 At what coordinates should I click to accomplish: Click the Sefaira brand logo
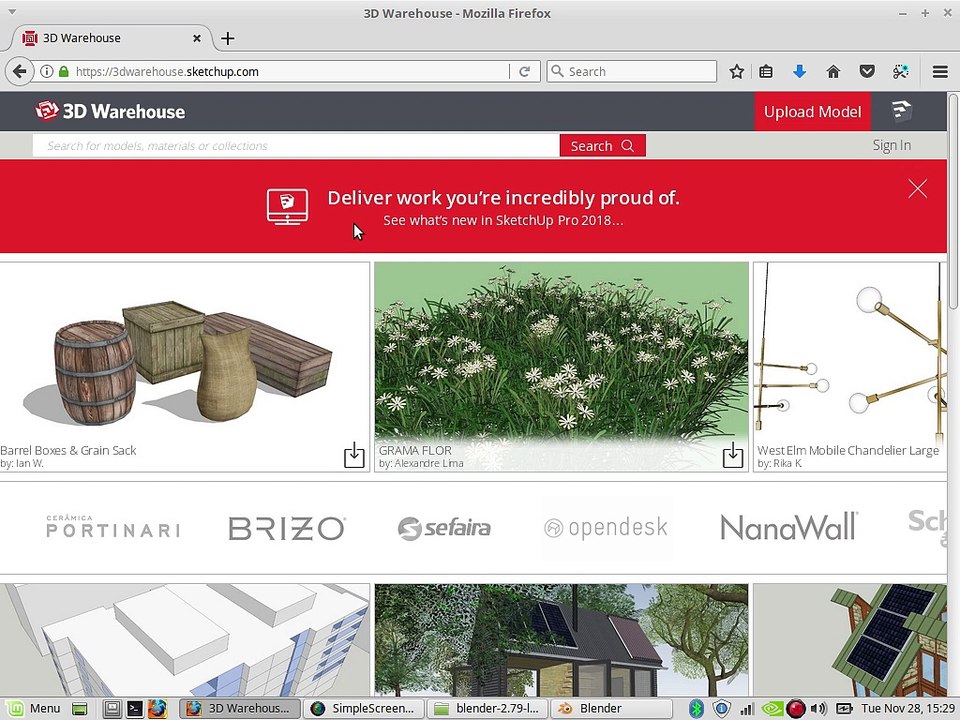(444, 528)
